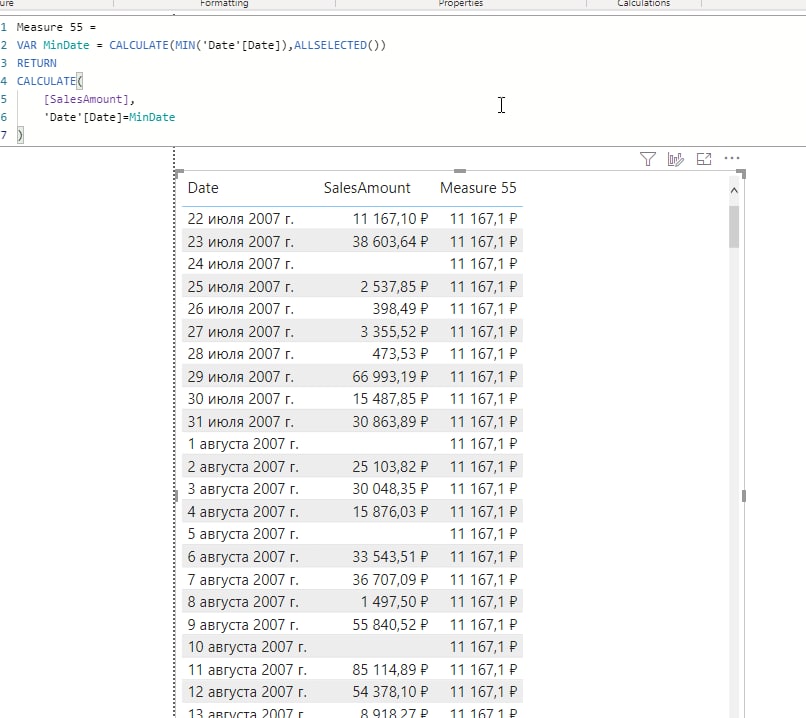Select the '23 июля 2007 г.' date cell
Image resolution: width=806 pixels, height=718 pixels.
pos(241,242)
